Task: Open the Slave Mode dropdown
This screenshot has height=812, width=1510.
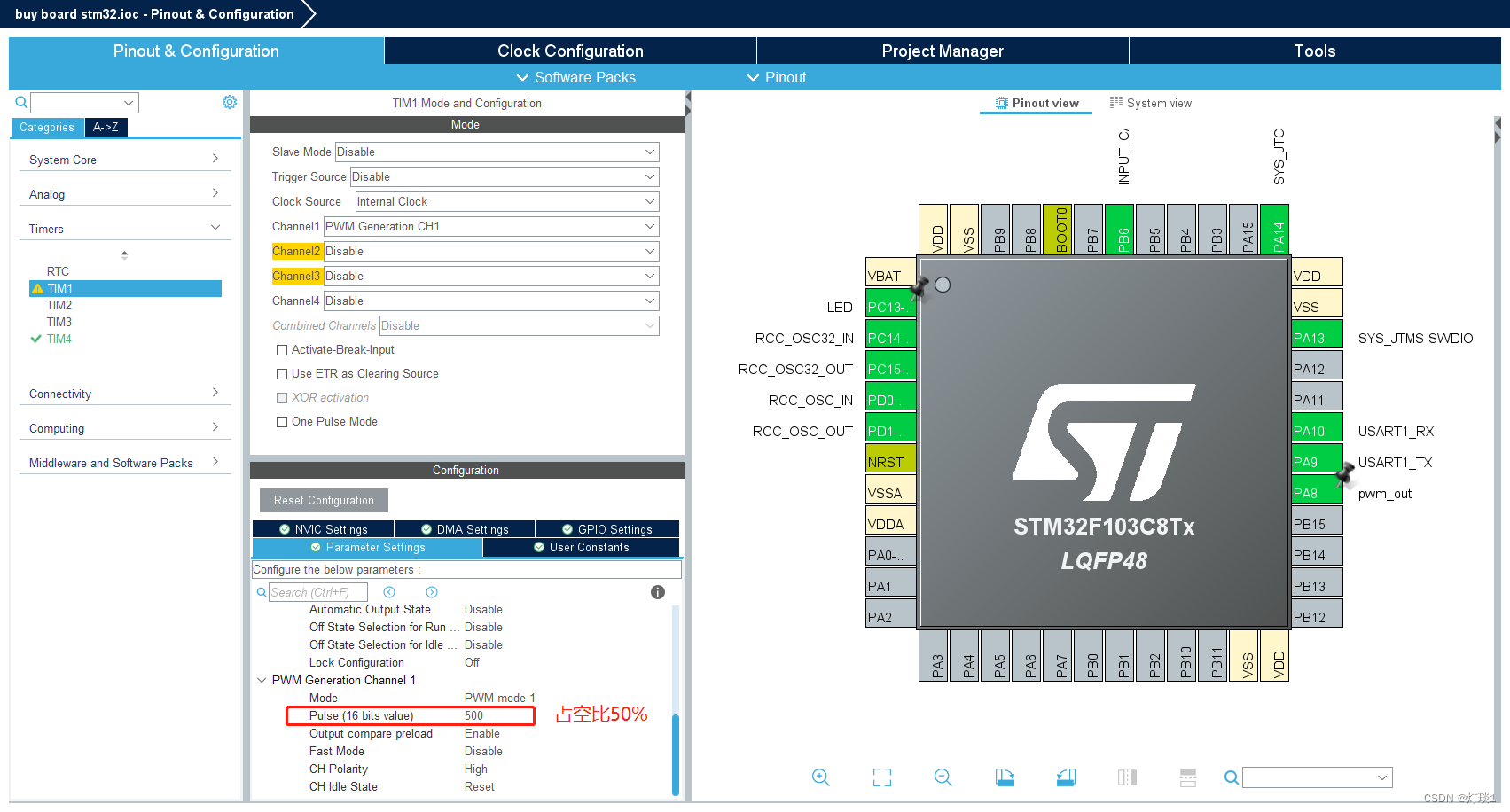Action: 496,152
